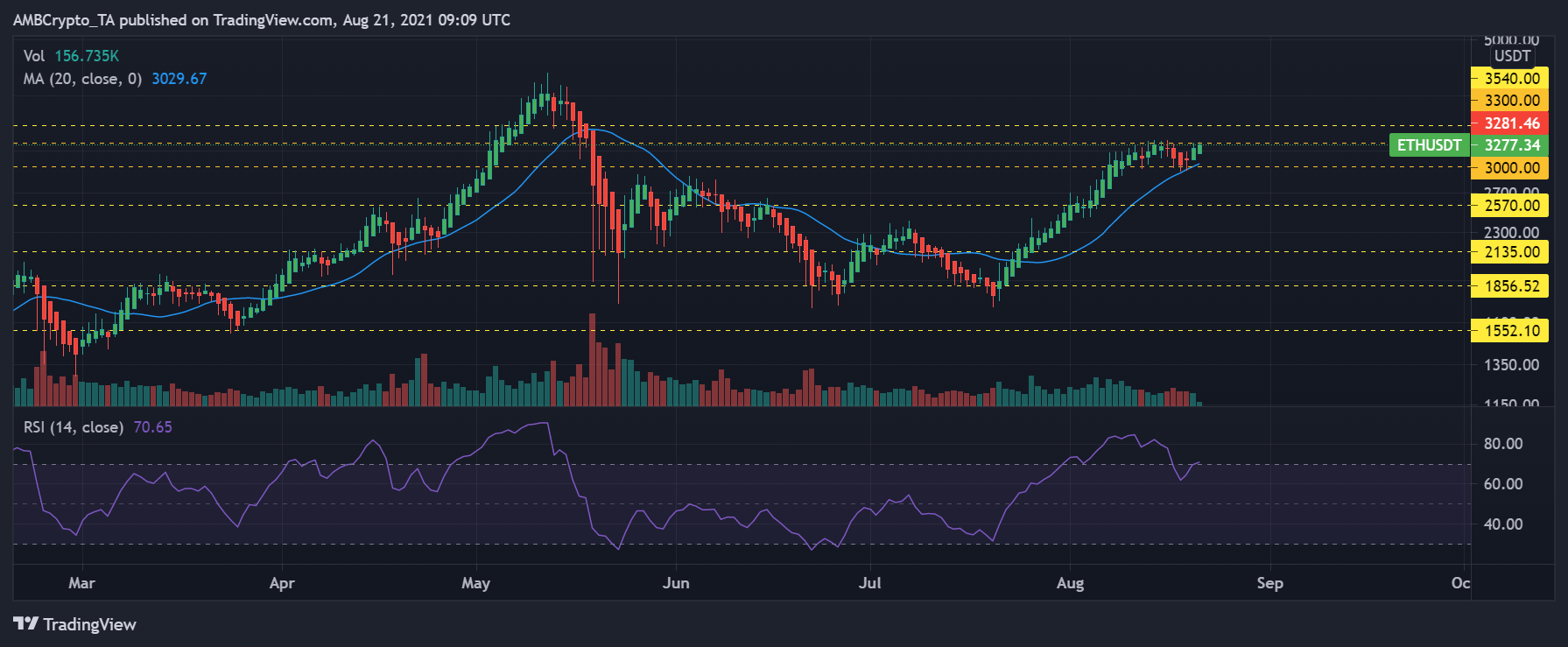The height and width of the screenshot is (647, 1568).
Task: Click the 1552.10 yellow price level label
Action: click(1511, 331)
